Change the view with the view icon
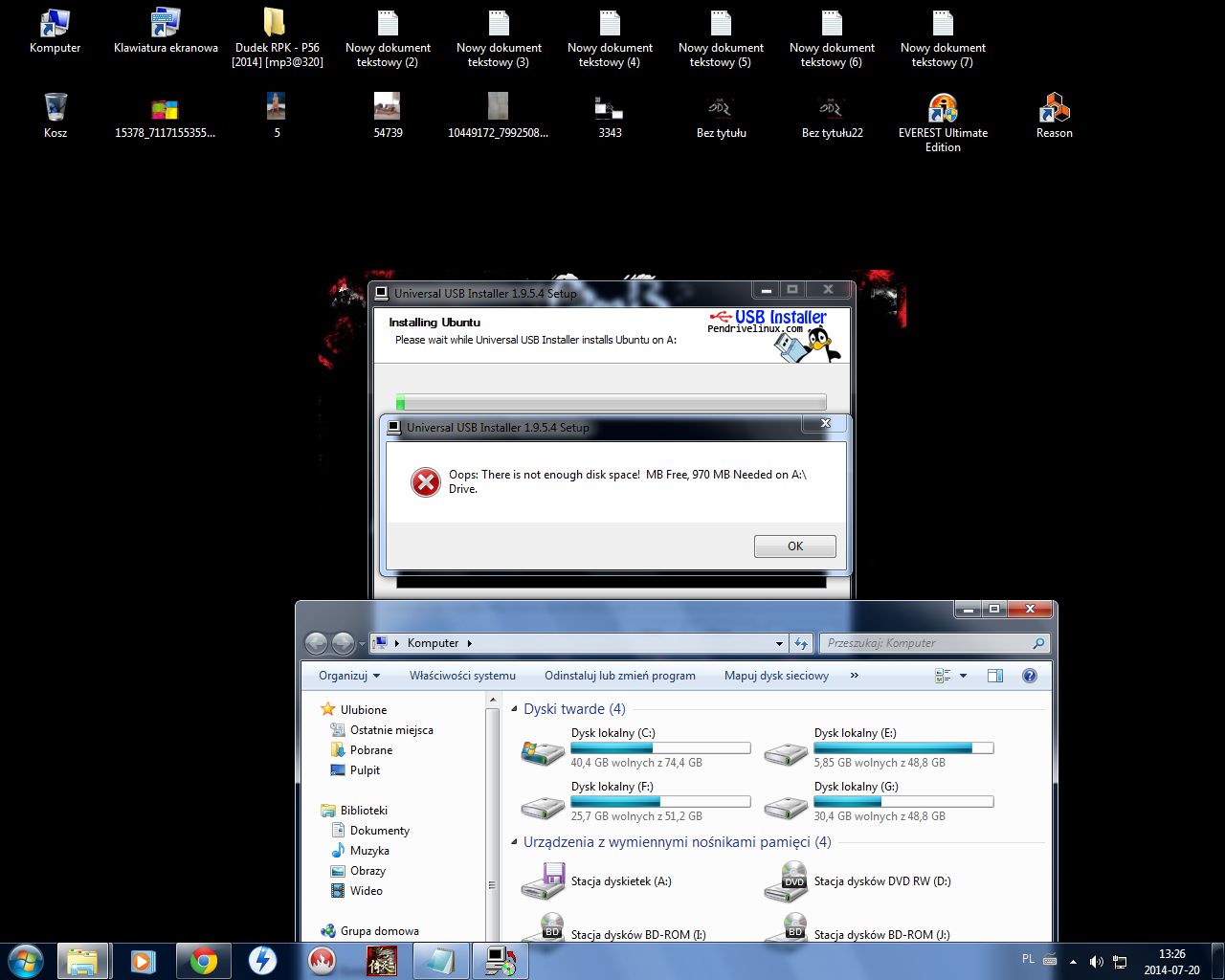 tap(943, 676)
